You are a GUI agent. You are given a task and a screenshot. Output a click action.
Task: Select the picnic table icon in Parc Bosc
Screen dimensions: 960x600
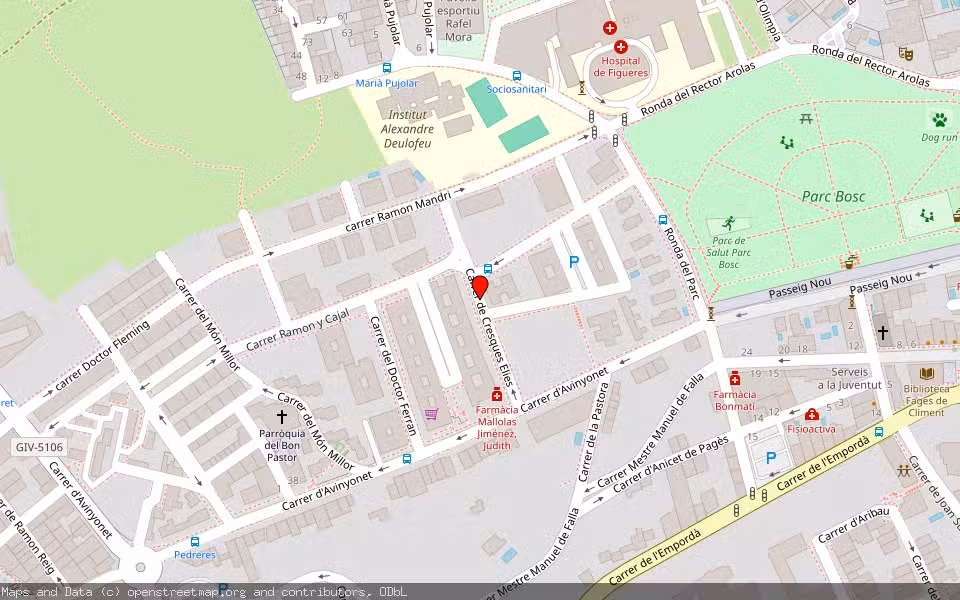coord(806,117)
